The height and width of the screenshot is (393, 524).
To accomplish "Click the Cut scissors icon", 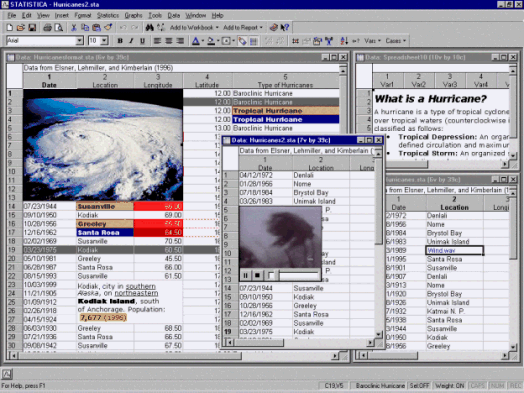I will 74,27.
